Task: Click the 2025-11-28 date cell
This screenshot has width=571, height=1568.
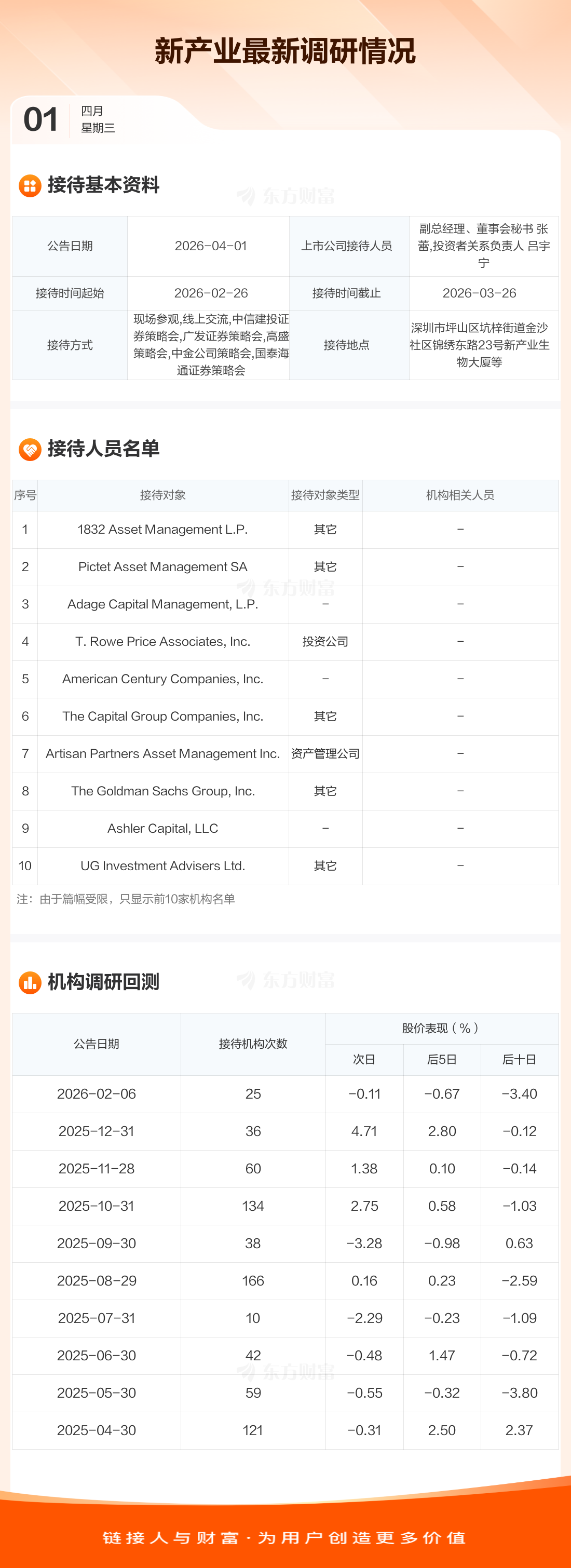Action: coord(96,1169)
